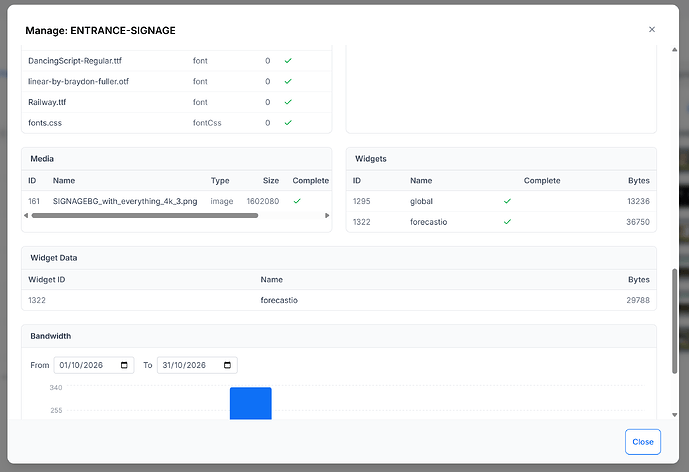Click widget bytes value 13236
The image size is (689, 472).
[638, 201]
